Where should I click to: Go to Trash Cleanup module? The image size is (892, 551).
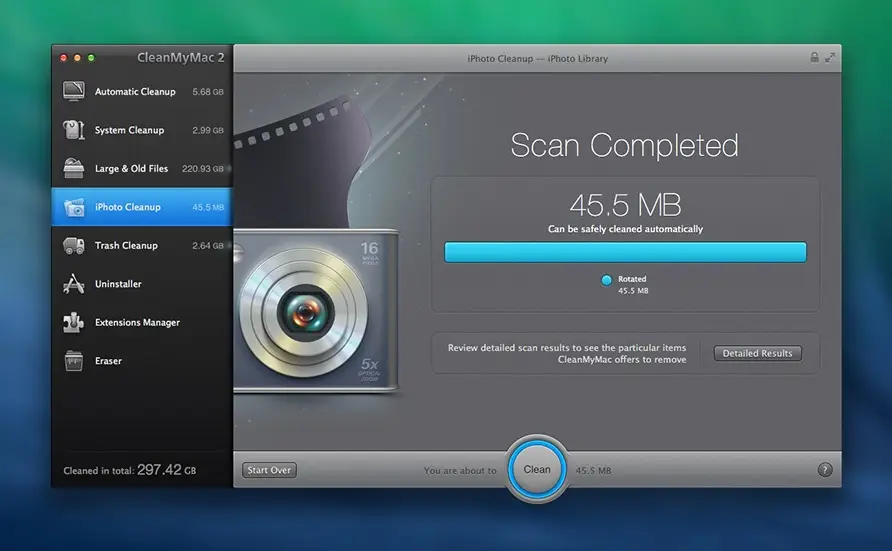coord(142,246)
